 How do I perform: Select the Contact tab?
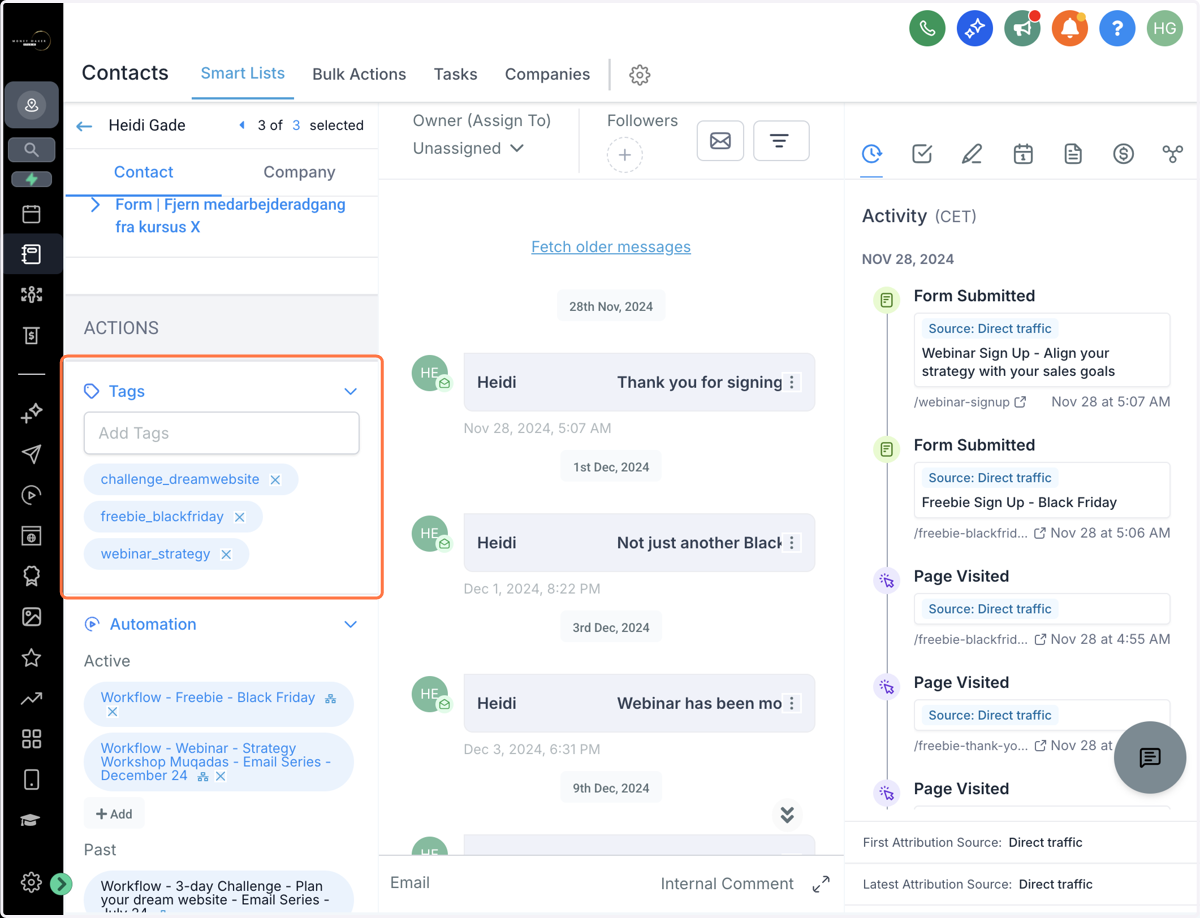143,172
